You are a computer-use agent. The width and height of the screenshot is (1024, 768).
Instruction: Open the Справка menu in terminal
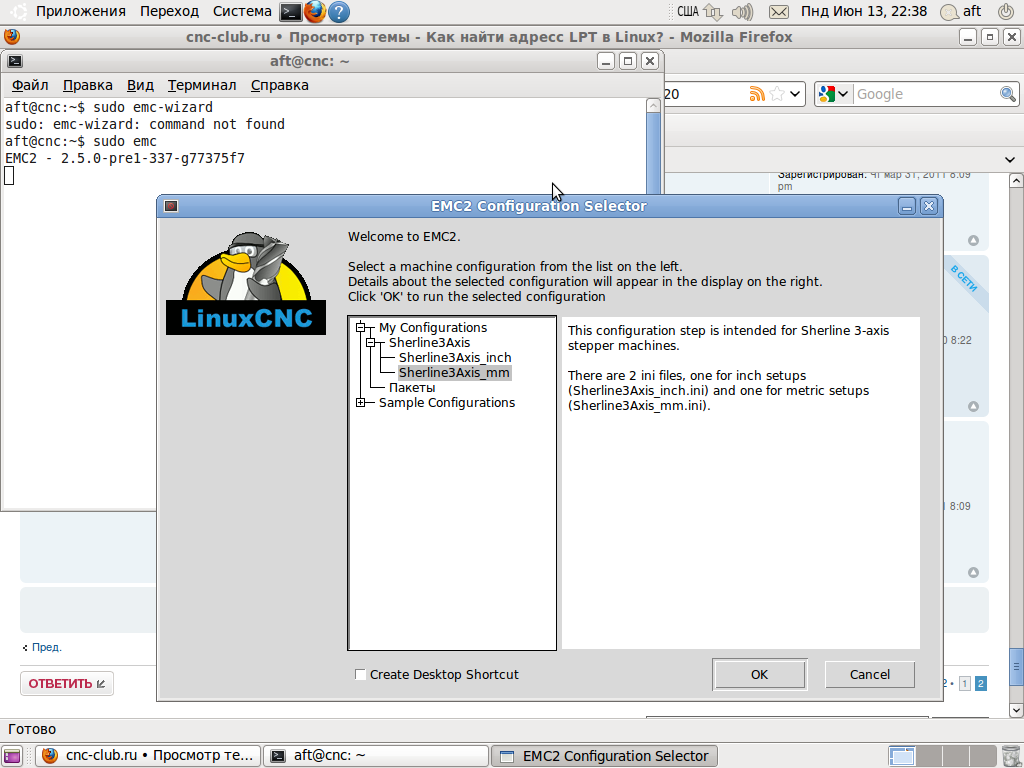pyautogui.click(x=280, y=85)
